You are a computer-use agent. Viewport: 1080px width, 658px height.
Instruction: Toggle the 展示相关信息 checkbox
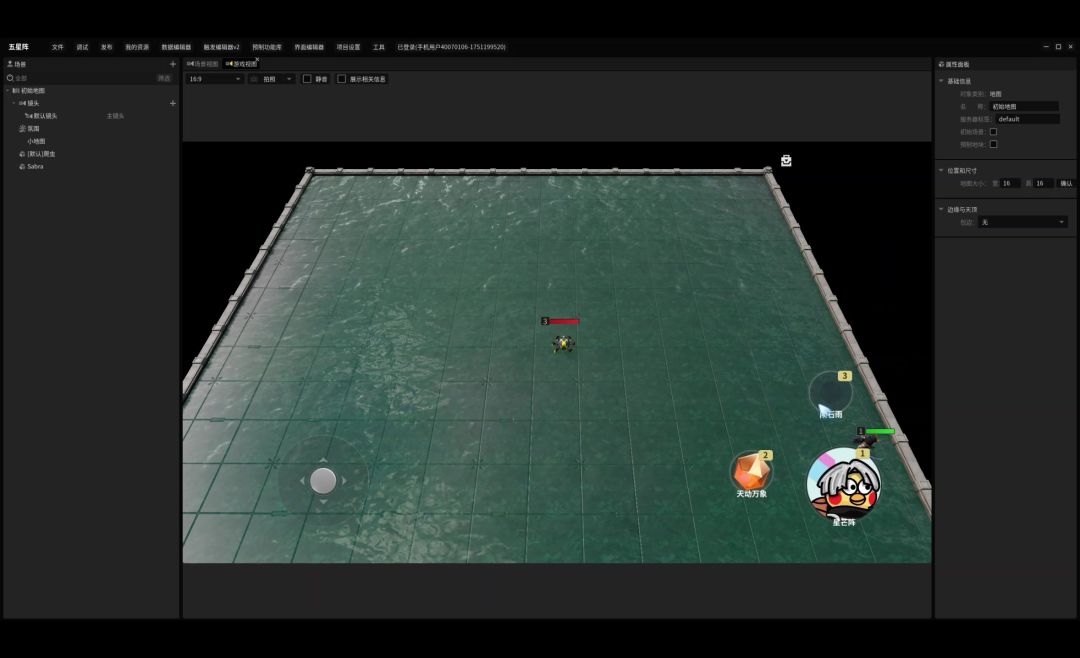point(342,79)
